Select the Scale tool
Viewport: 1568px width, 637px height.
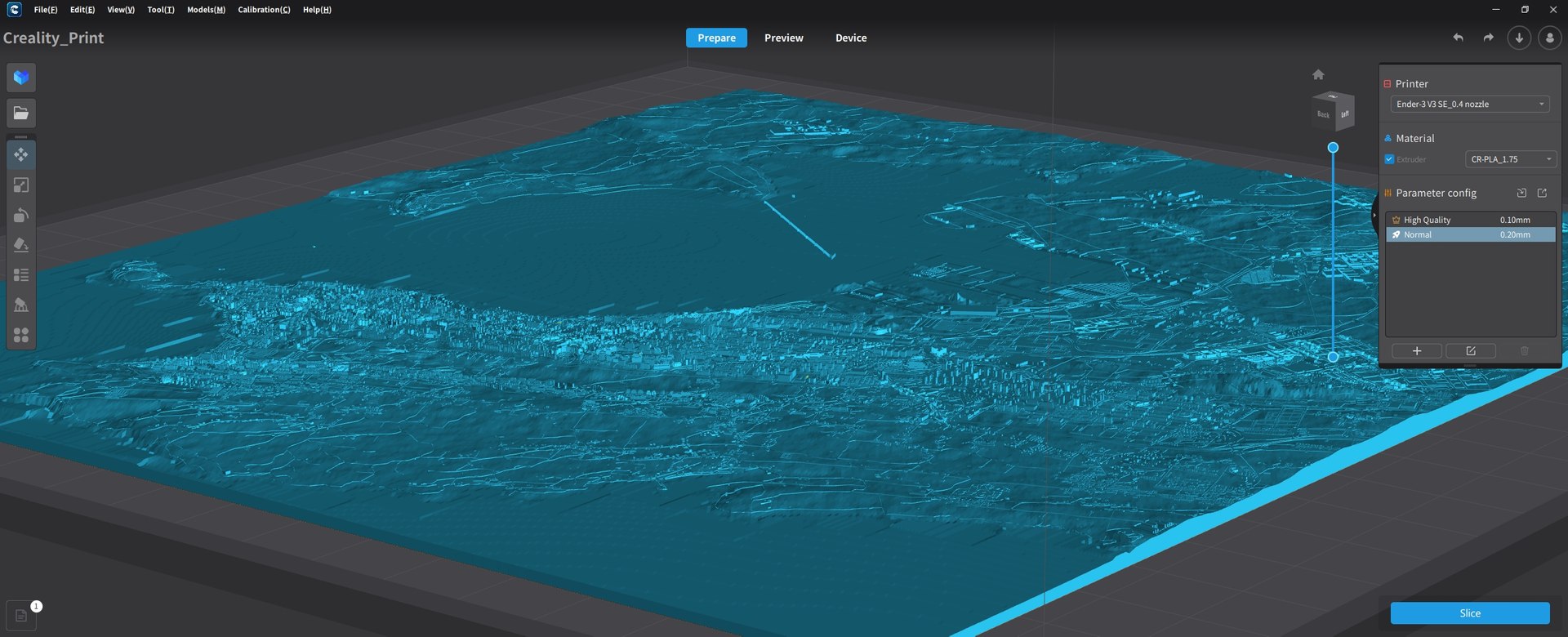21,185
